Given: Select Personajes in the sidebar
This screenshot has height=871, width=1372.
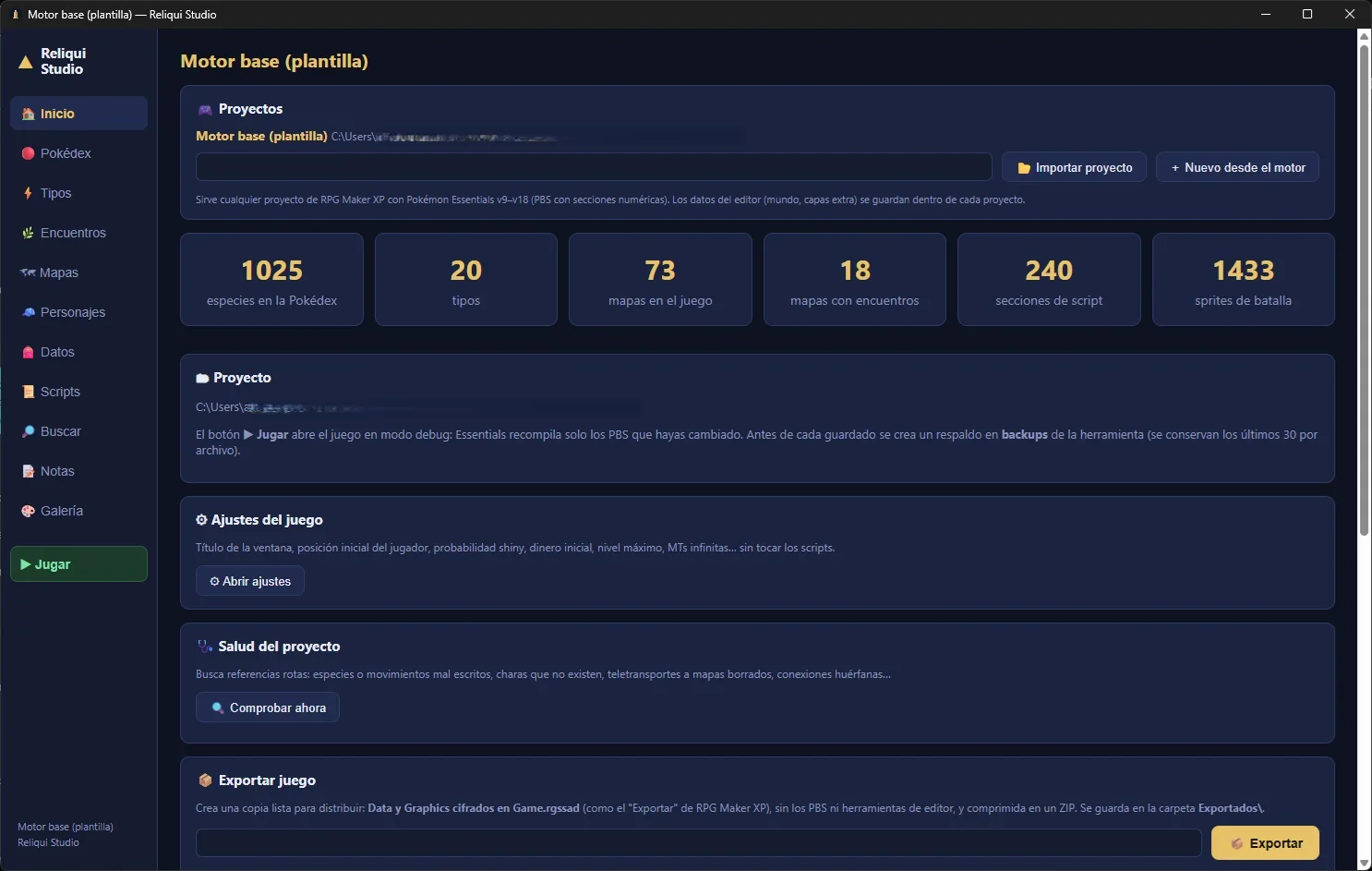Looking at the screenshot, I should (78, 312).
